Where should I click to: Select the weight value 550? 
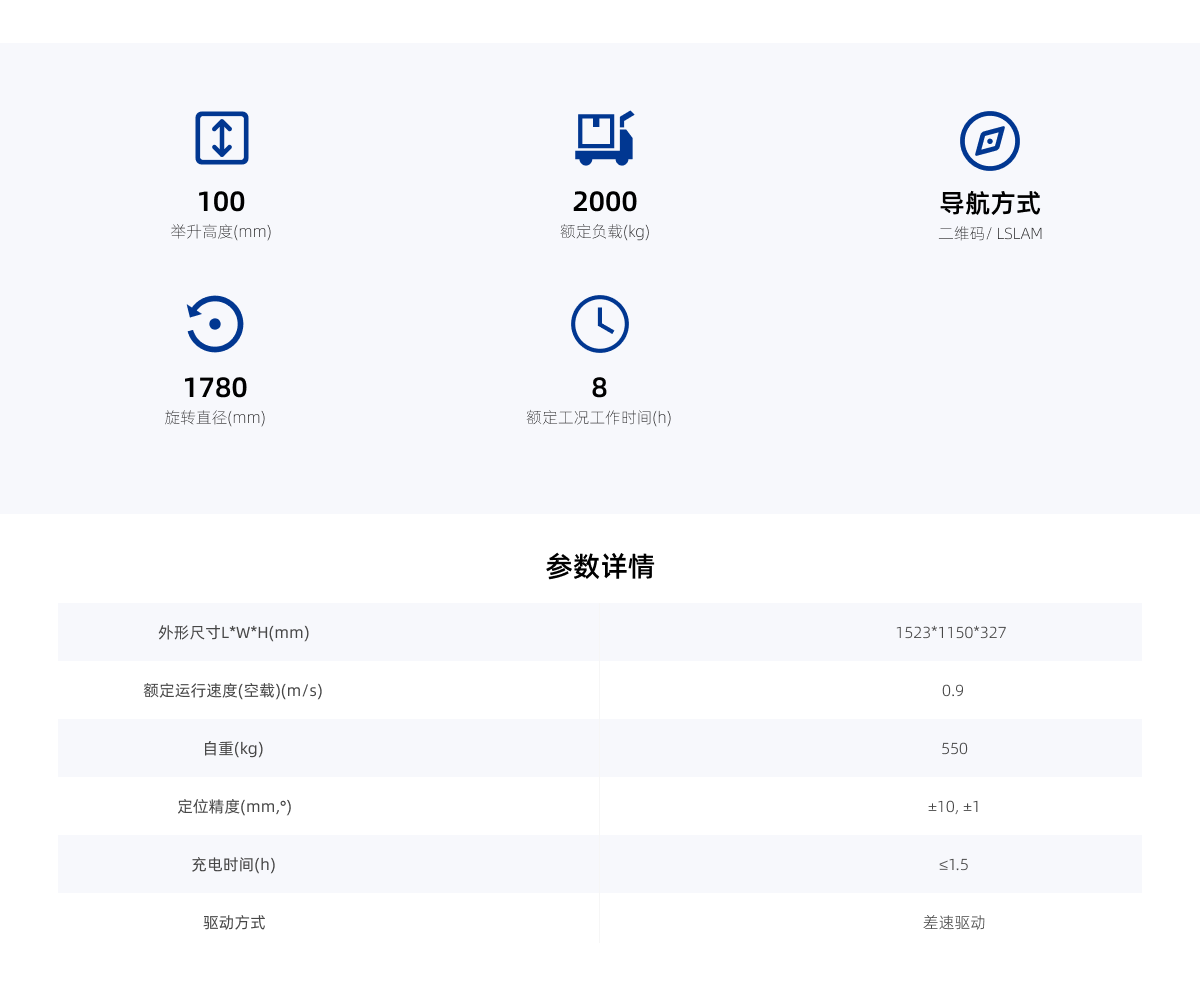click(x=954, y=748)
